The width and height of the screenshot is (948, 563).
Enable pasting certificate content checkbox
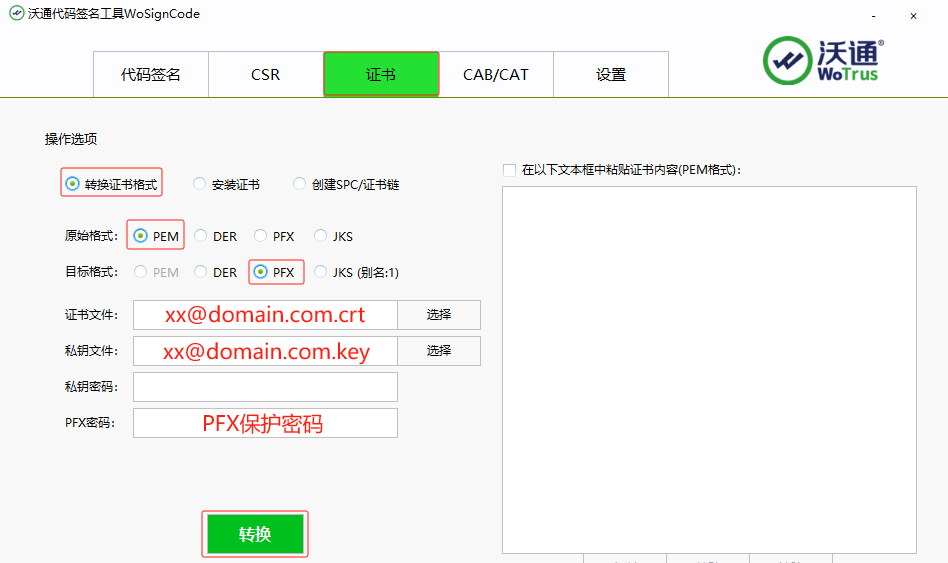510,170
